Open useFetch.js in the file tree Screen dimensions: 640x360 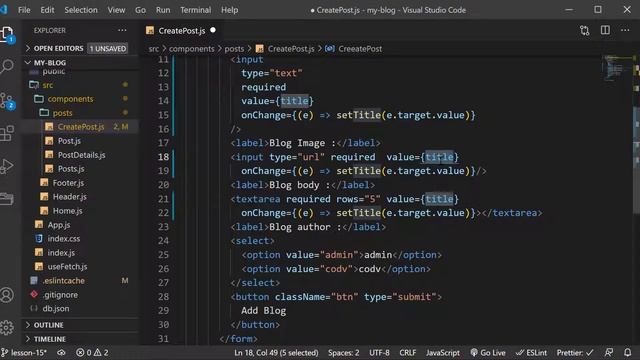click(x=67, y=267)
